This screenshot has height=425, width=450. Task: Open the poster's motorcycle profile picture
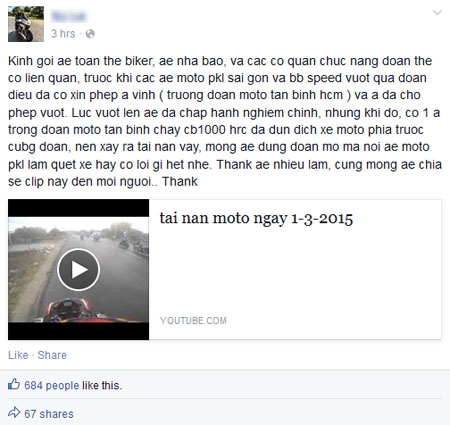point(26,24)
